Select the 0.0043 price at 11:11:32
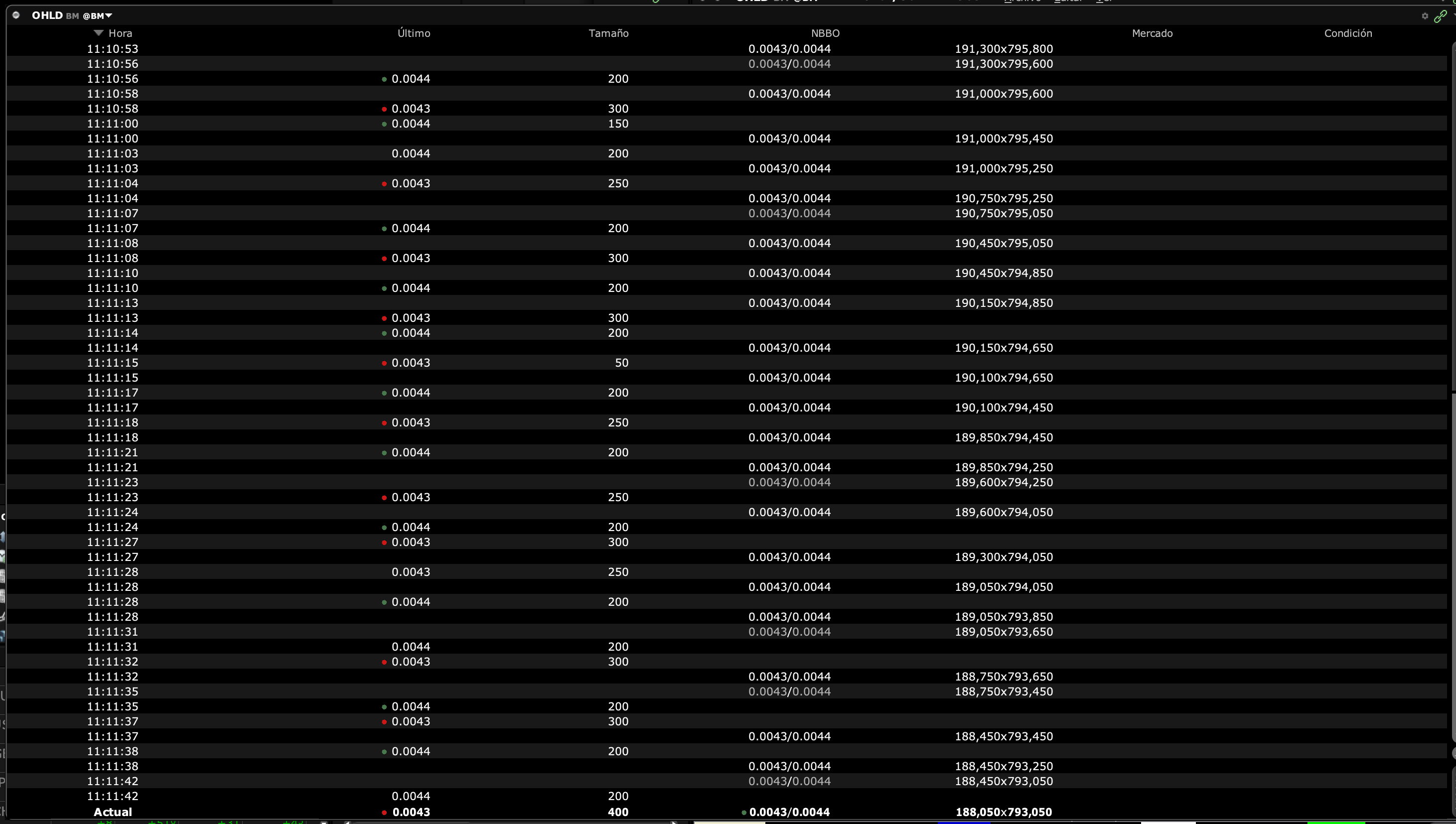Image resolution: width=1456 pixels, height=824 pixels. click(410, 662)
